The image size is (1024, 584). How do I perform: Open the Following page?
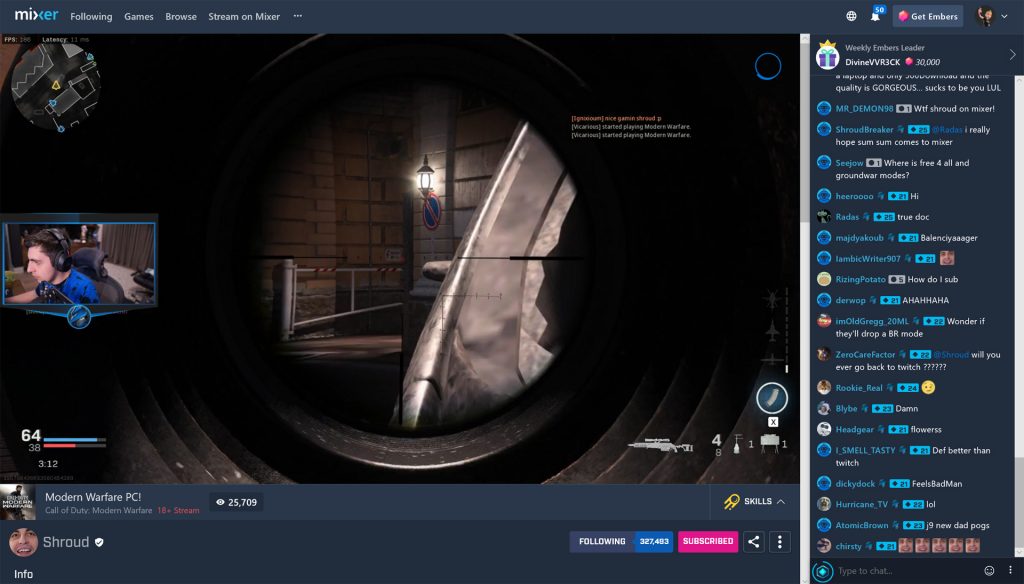click(91, 16)
